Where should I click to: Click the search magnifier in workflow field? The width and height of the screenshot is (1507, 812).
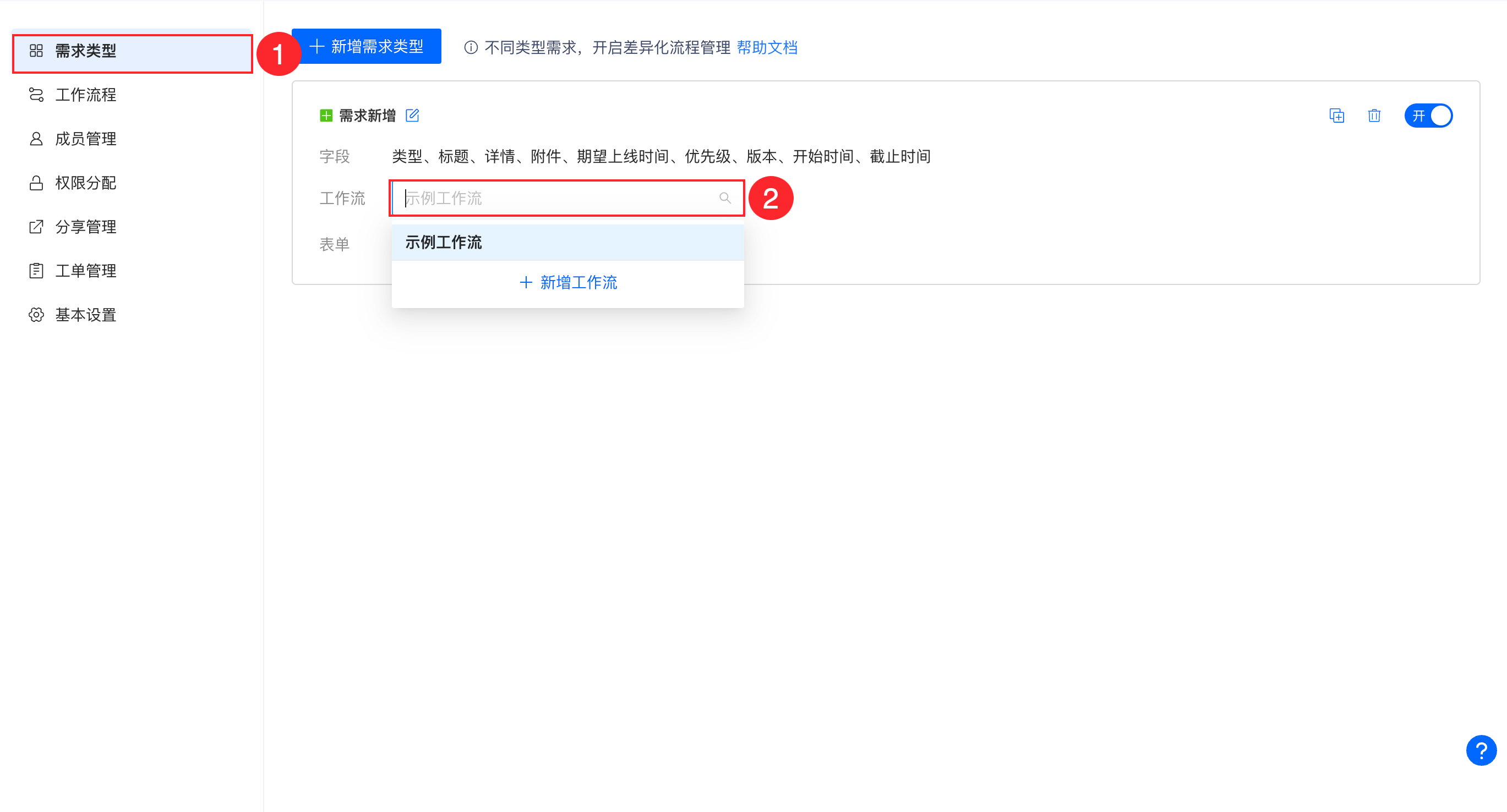[725, 198]
